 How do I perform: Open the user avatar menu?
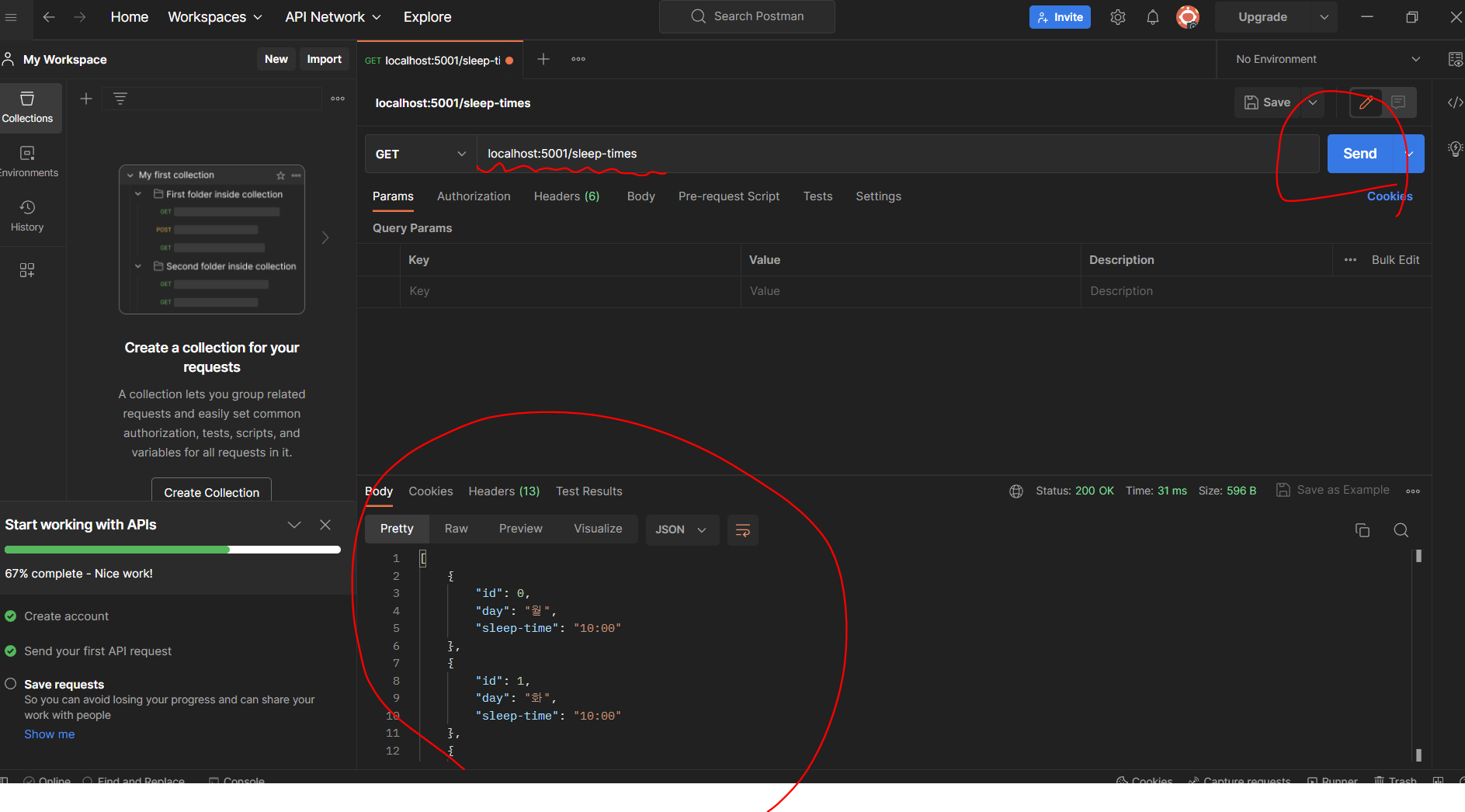[x=1188, y=17]
